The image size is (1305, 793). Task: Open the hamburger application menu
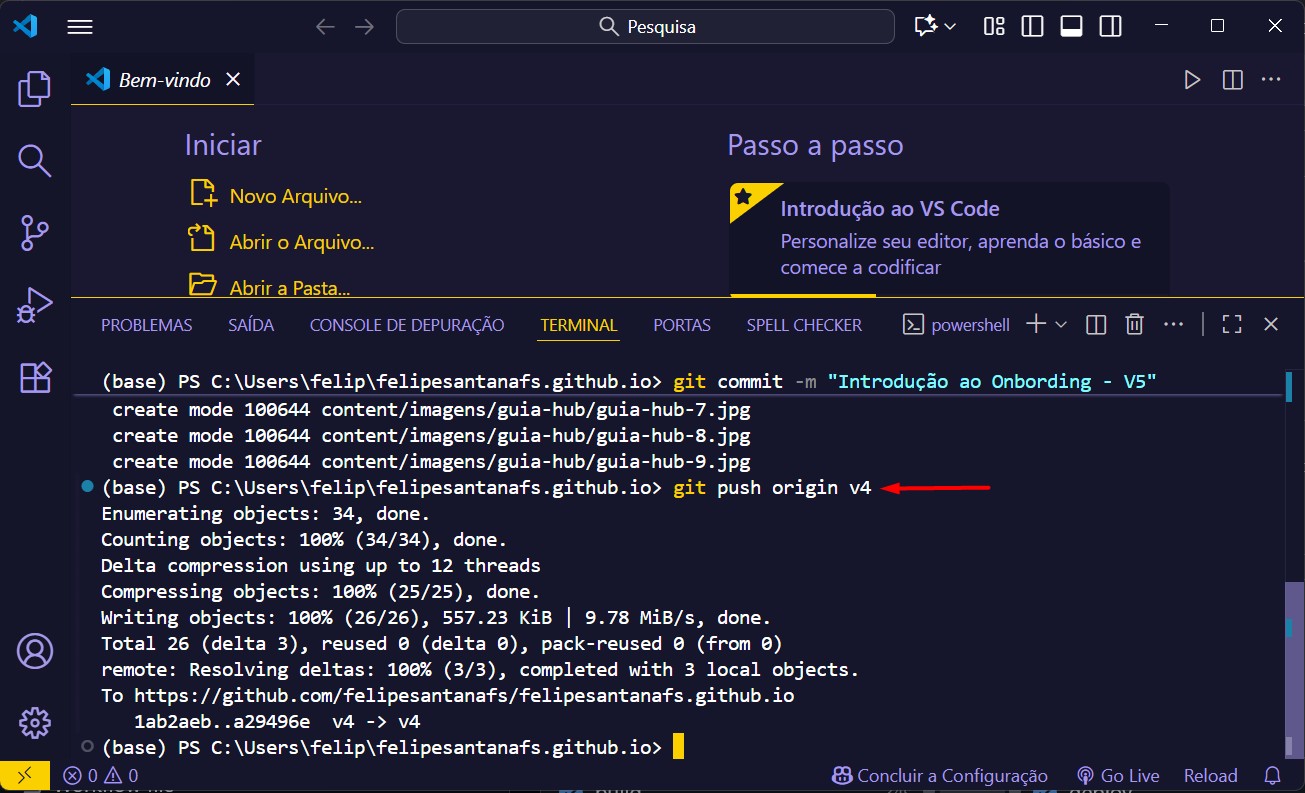click(x=80, y=27)
